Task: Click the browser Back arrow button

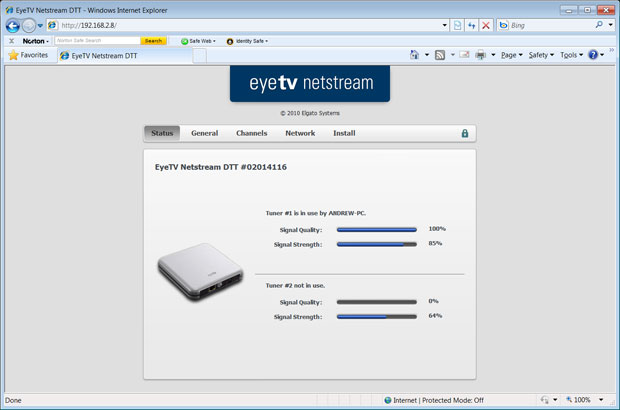Action: click(x=13, y=26)
